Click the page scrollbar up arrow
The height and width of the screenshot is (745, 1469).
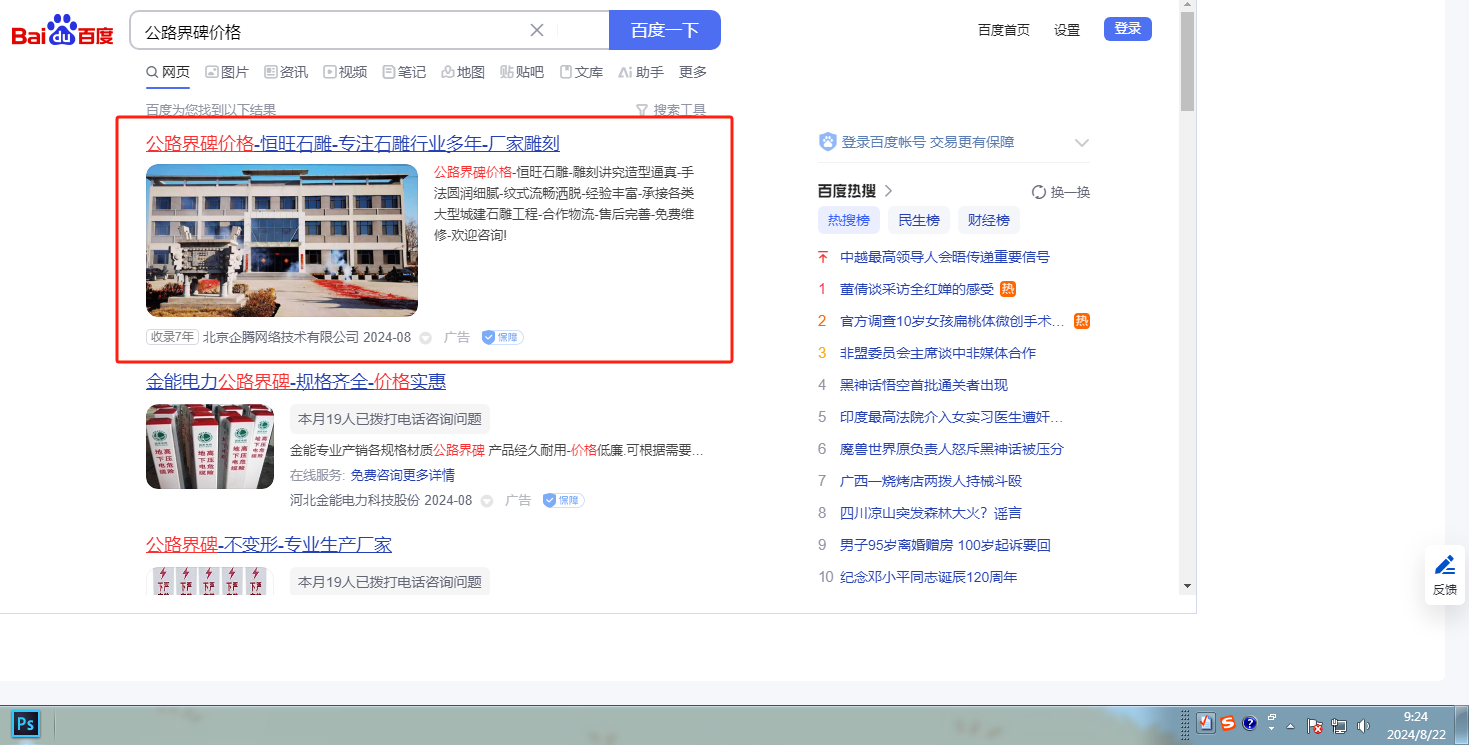point(1187,6)
